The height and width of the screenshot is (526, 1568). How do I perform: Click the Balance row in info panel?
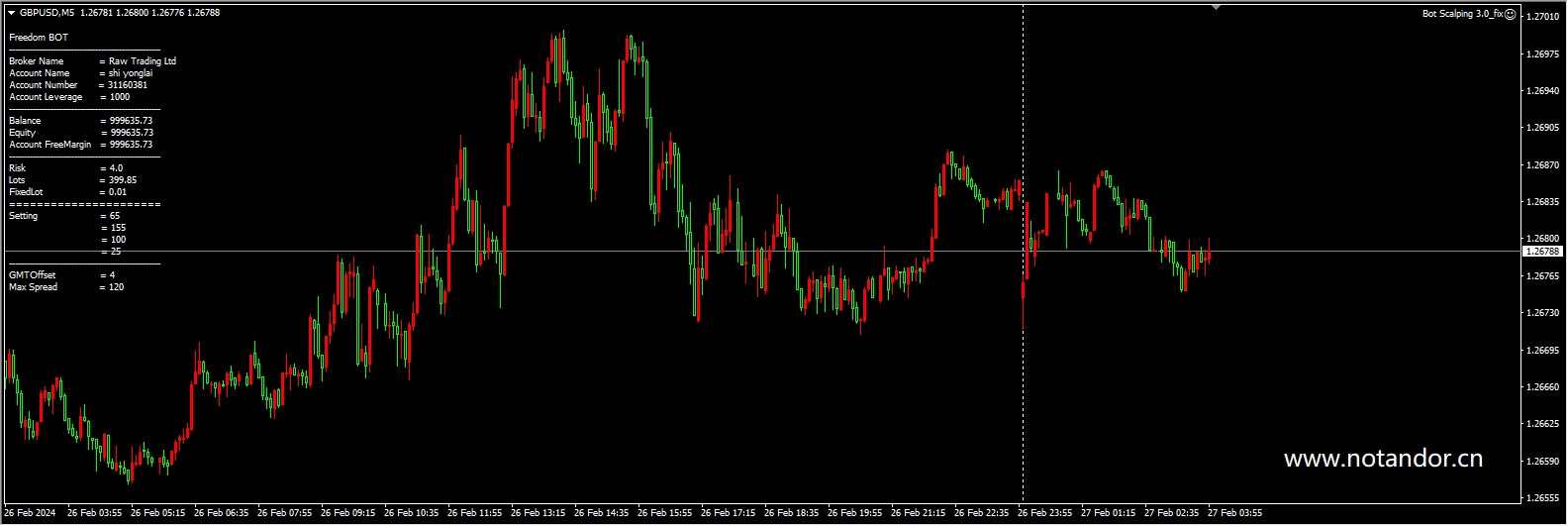(81, 121)
